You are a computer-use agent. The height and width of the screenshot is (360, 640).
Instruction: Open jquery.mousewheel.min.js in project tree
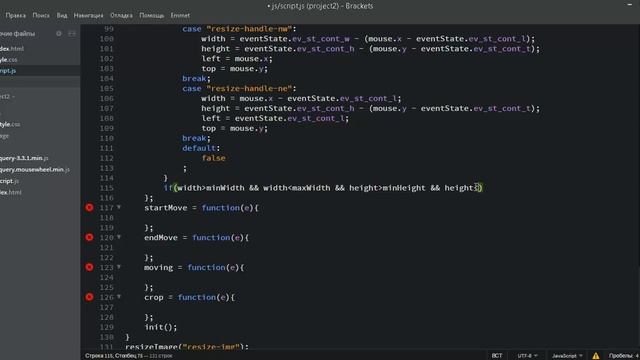[x=35, y=169]
